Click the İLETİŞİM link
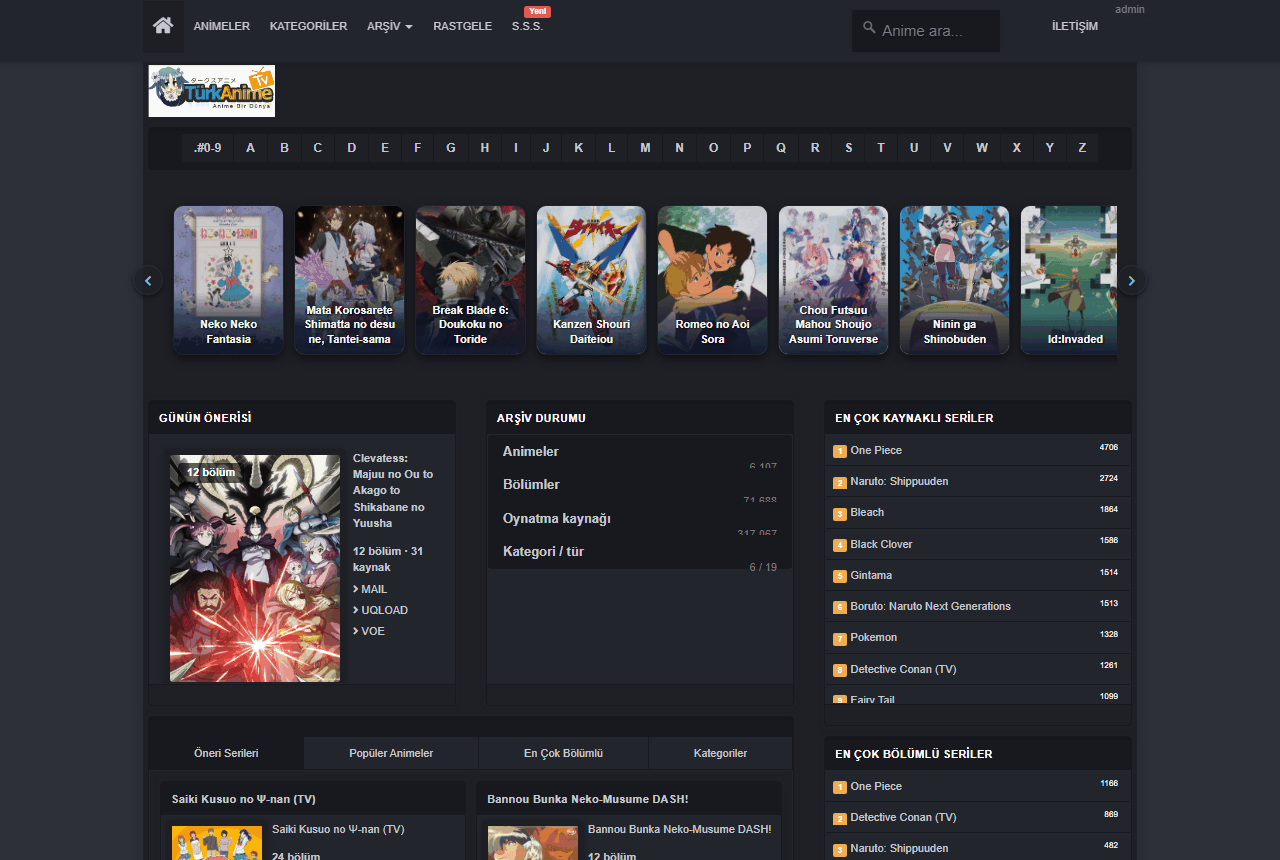This screenshot has width=1280, height=860. pos(1075,26)
